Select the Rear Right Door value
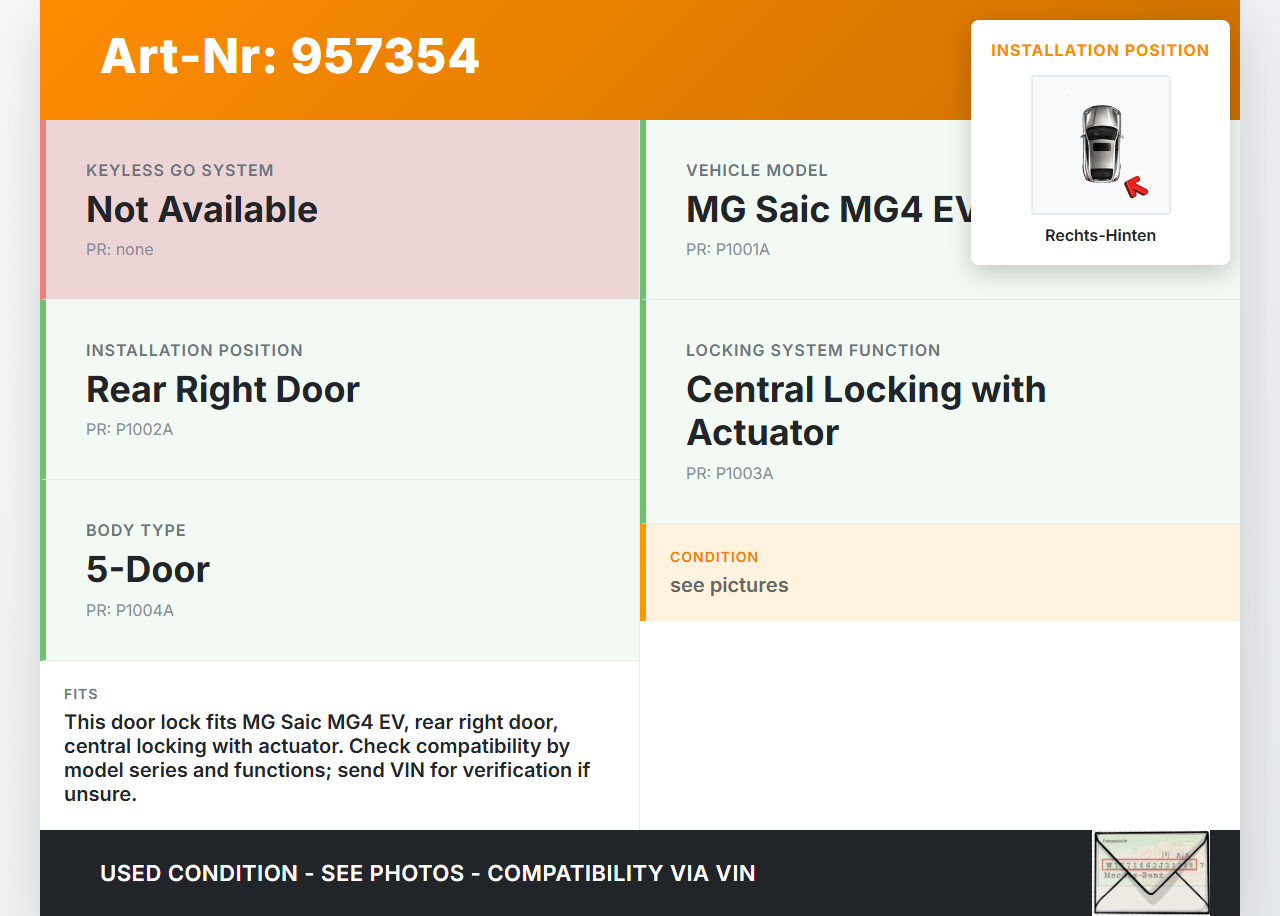 pos(223,390)
